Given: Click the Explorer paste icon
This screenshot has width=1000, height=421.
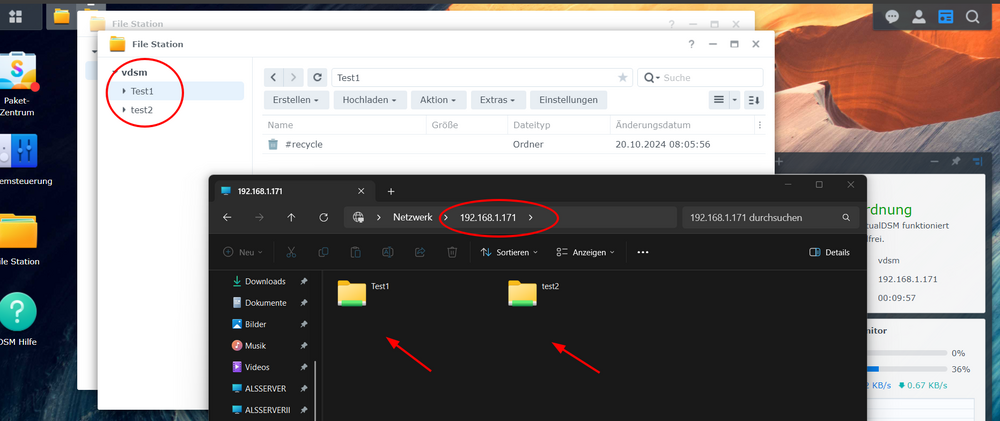Looking at the screenshot, I should click(356, 252).
